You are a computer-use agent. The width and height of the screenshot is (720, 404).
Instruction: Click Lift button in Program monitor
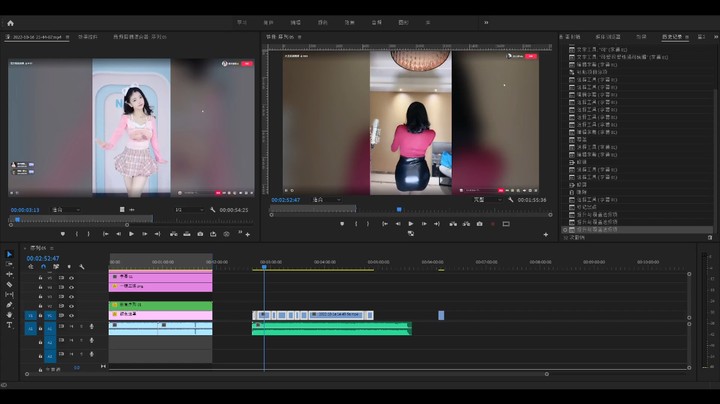(x=453, y=224)
